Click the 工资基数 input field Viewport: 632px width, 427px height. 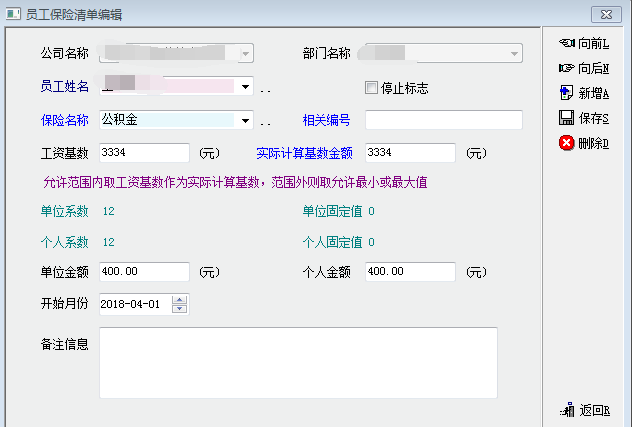point(144,153)
